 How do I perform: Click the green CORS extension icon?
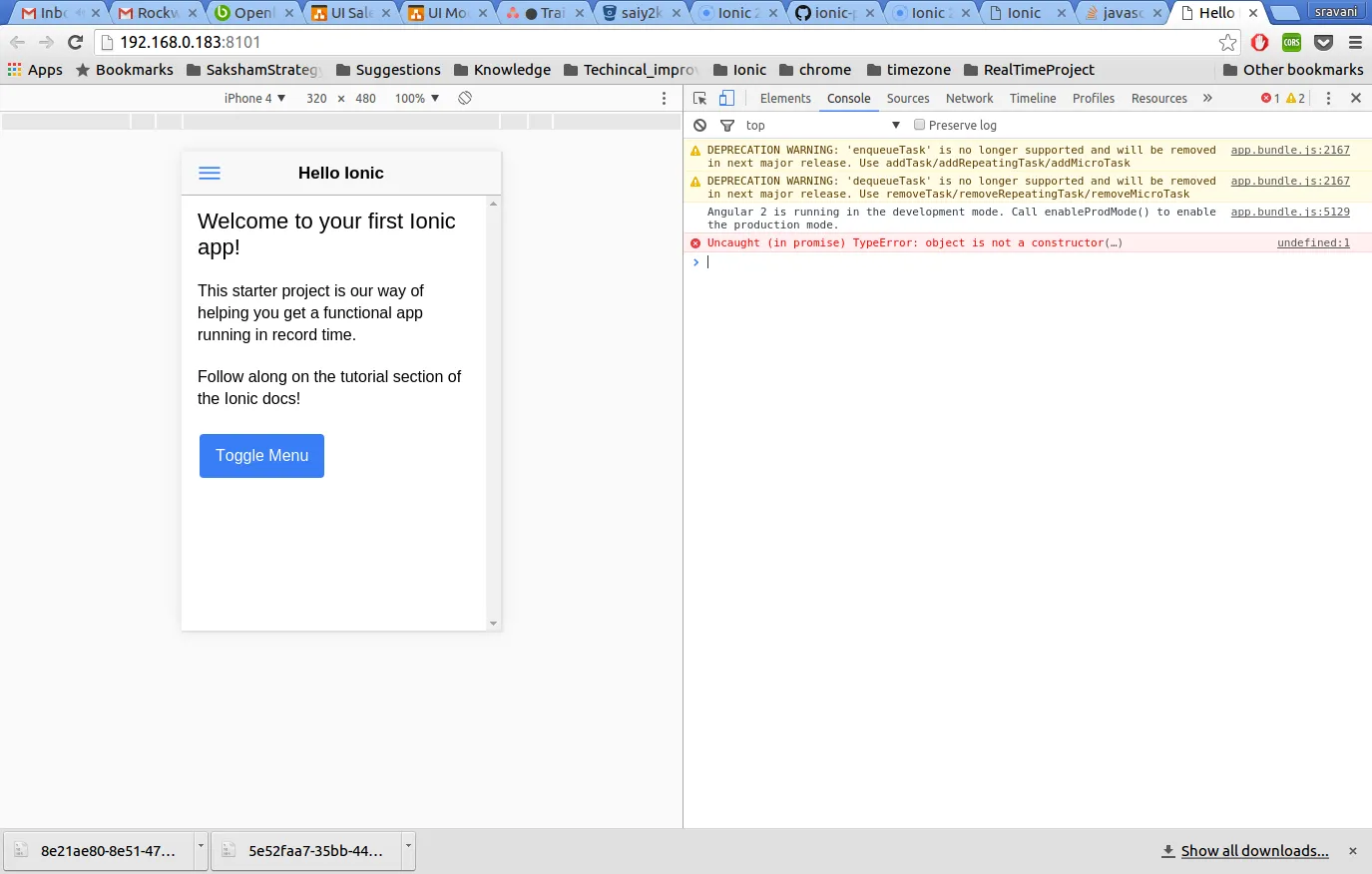[x=1292, y=42]
